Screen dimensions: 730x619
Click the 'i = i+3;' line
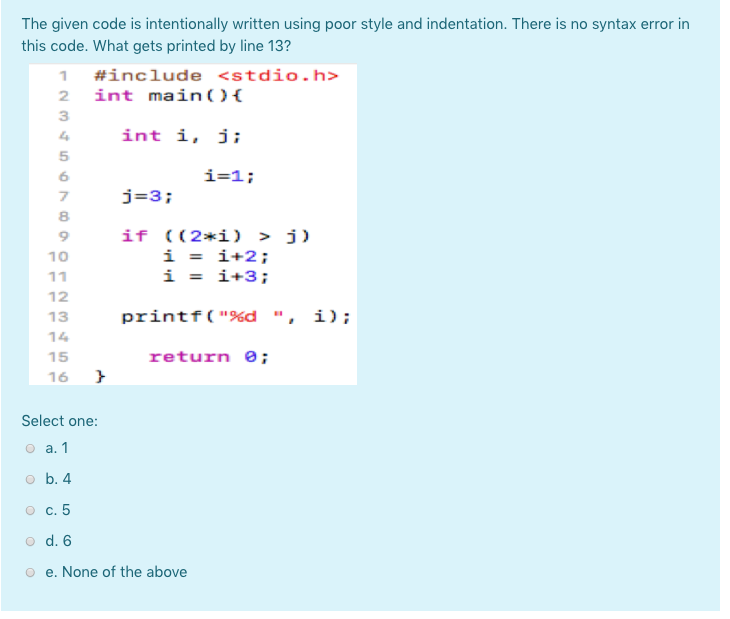click(216, 276)
